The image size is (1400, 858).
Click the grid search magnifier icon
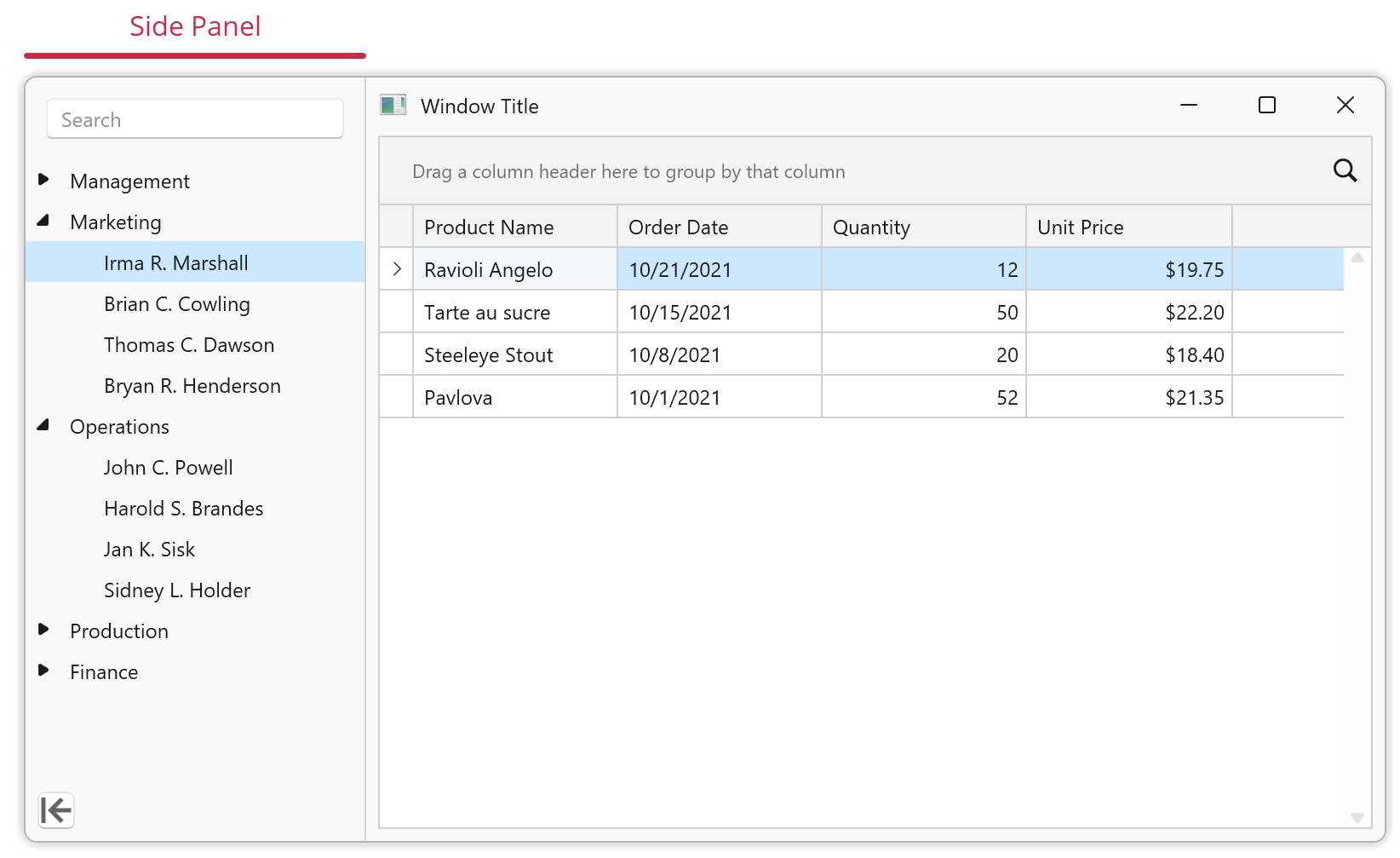point(1345,170)
